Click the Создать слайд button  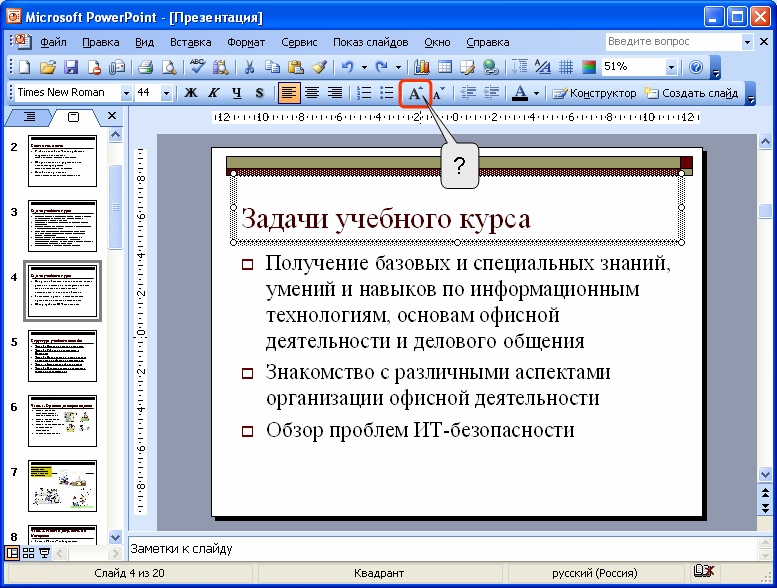point(691,93)
